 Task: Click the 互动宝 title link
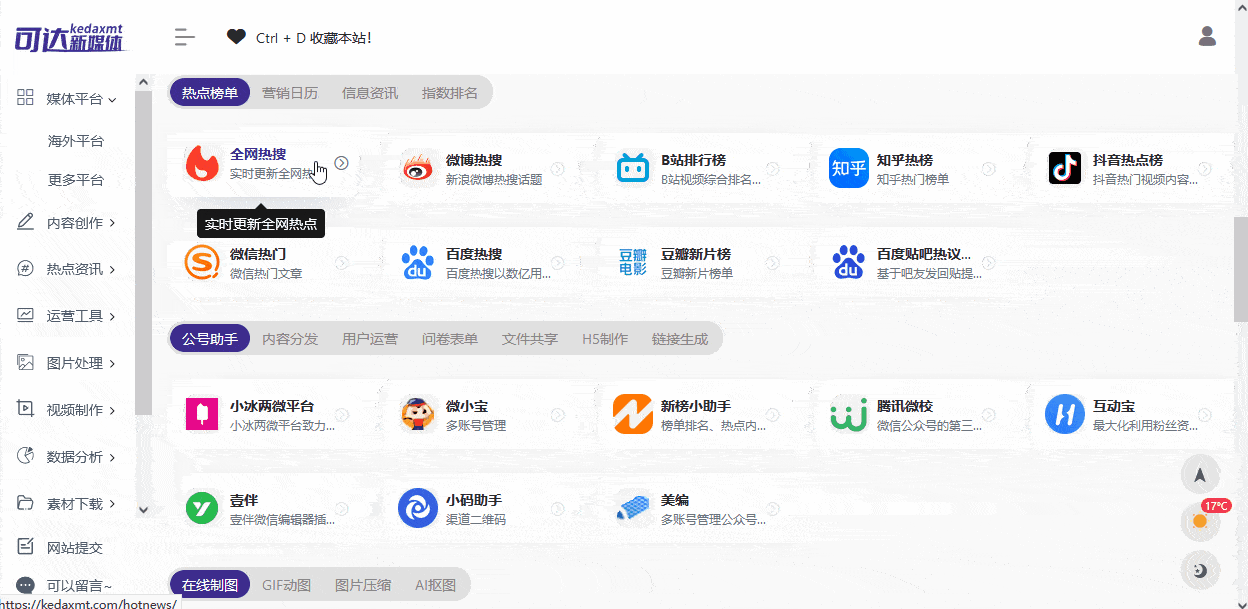tap(1113, 406)
